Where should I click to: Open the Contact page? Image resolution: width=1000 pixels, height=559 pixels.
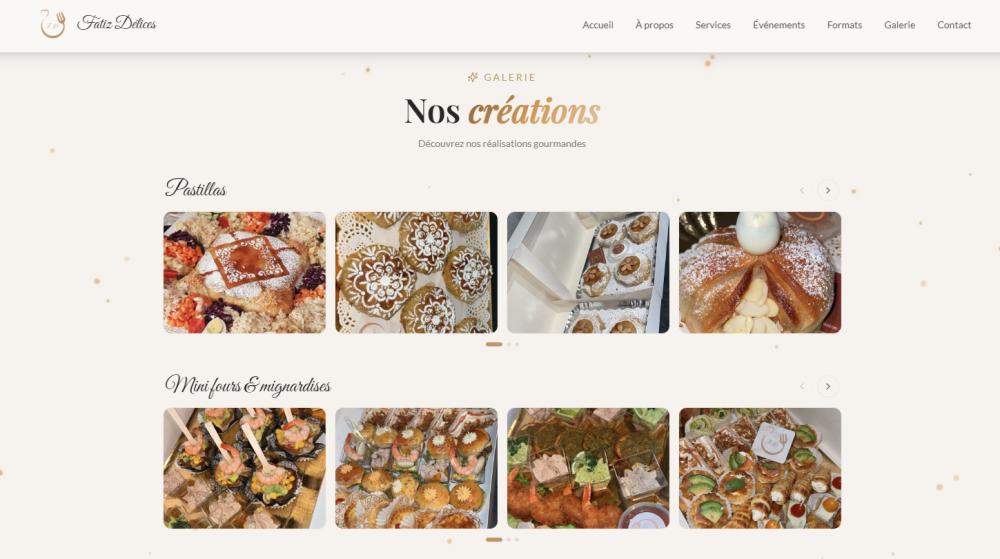tap(954, 25)
